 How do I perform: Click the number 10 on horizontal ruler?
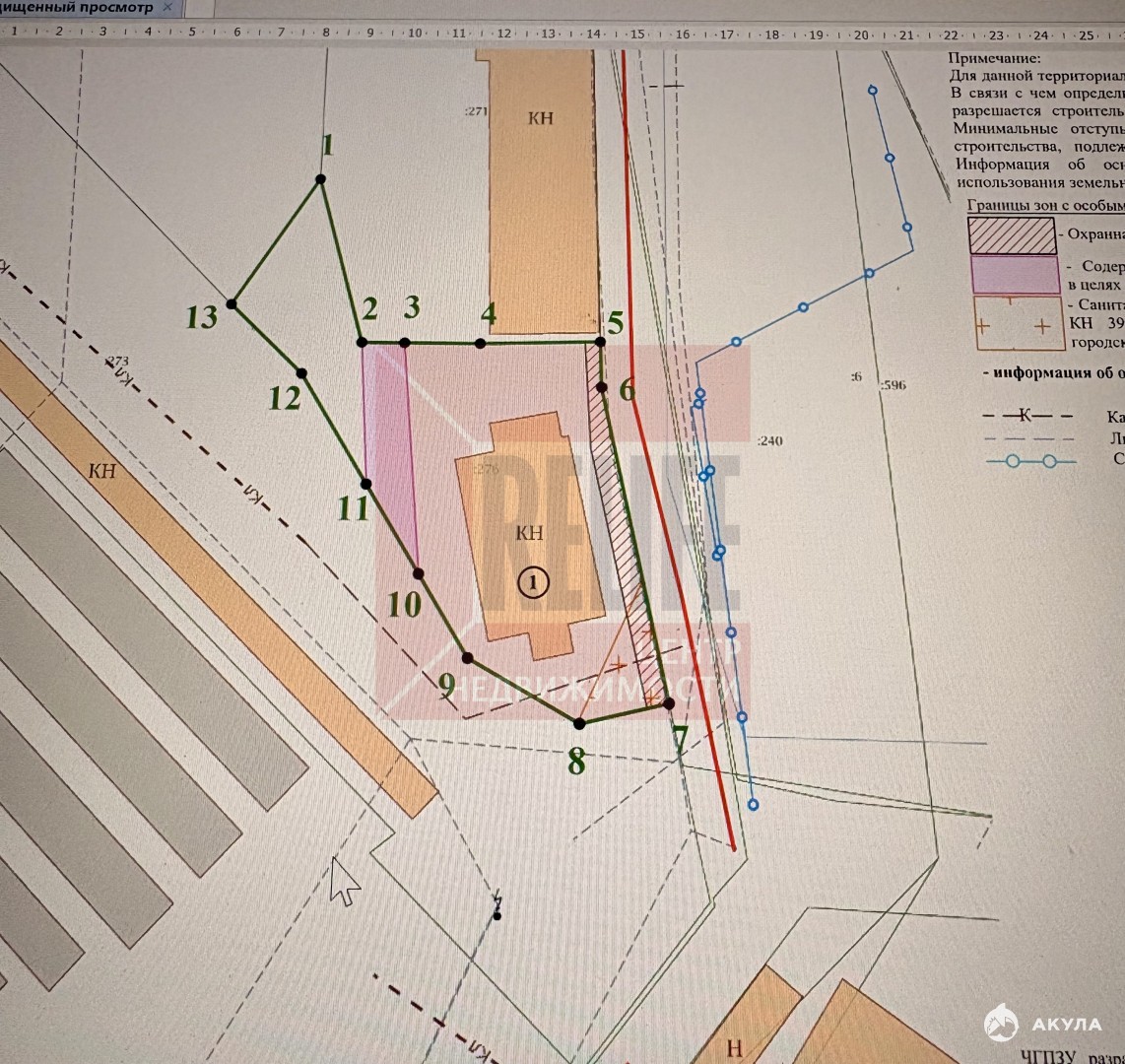415,33
